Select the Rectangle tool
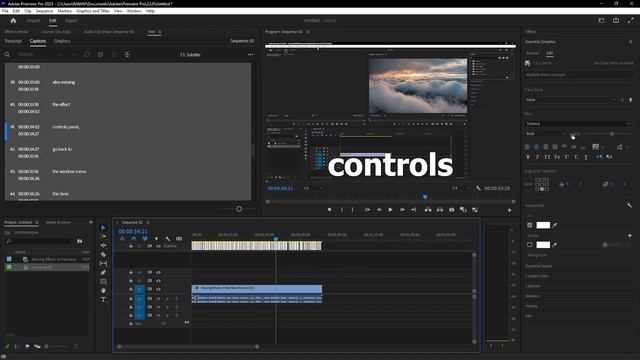The width and height of the screenshot is (640, 360). click(103, 282)
